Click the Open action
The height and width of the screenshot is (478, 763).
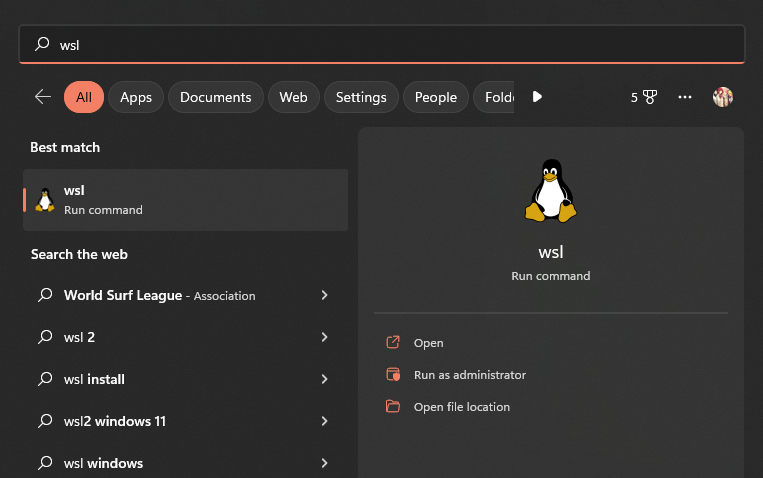pyautogui.click(x=428, y=343)
